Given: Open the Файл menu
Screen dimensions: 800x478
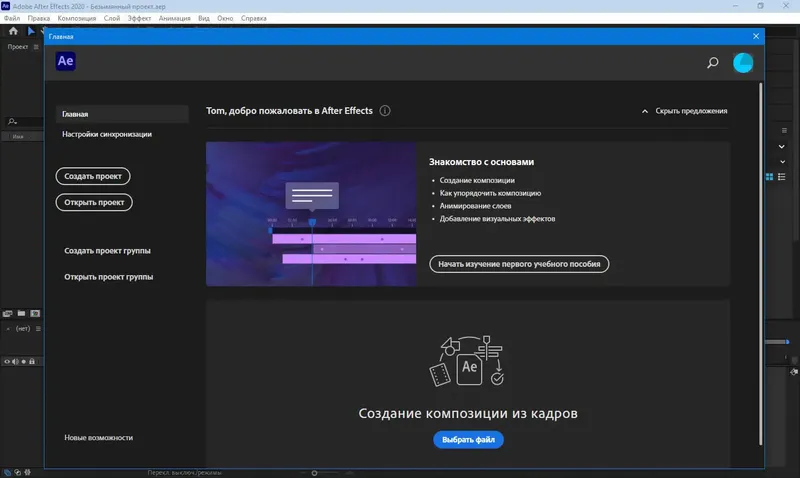Looking at the screenshot, I should [12, 18].
